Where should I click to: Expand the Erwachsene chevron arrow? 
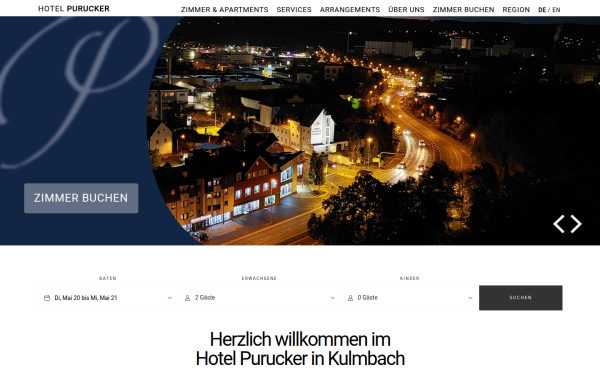(332, 298)
